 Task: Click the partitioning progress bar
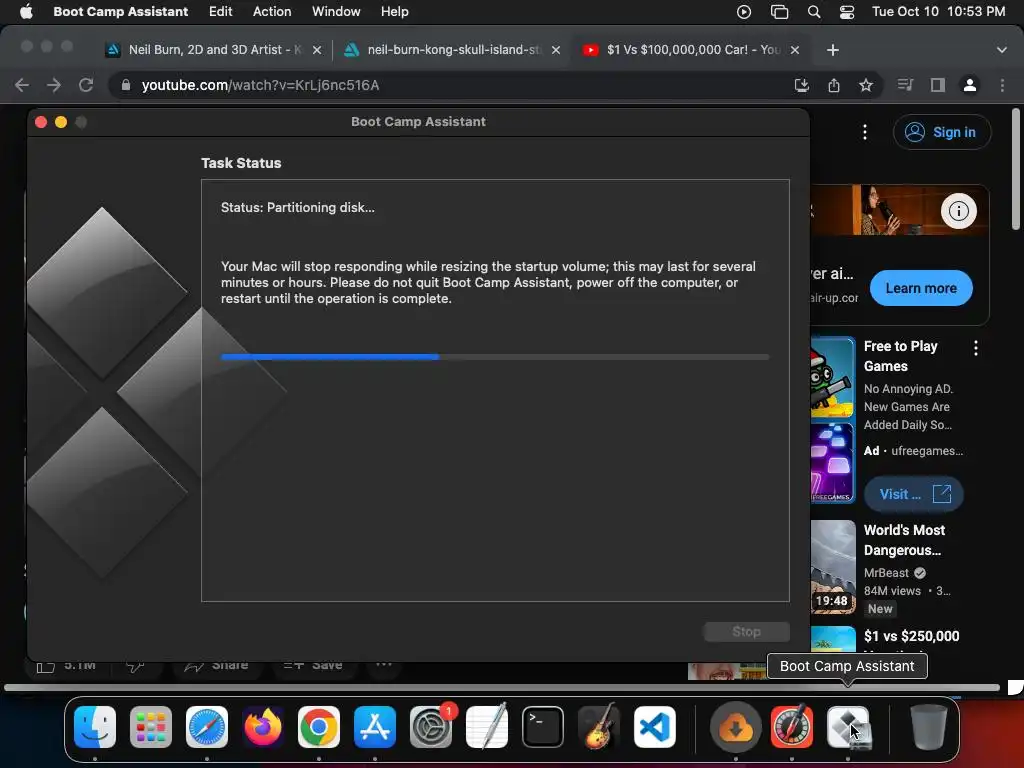coord(495,357)
